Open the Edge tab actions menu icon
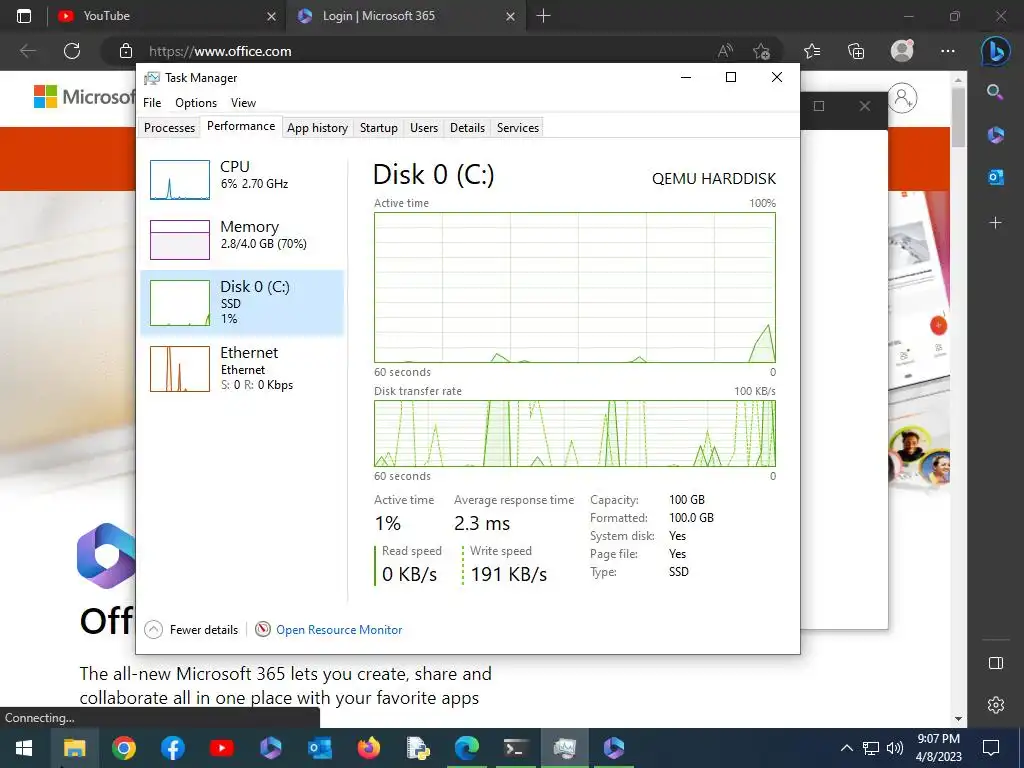Screen dimensions: 1024x768 (x=24, y=16)
